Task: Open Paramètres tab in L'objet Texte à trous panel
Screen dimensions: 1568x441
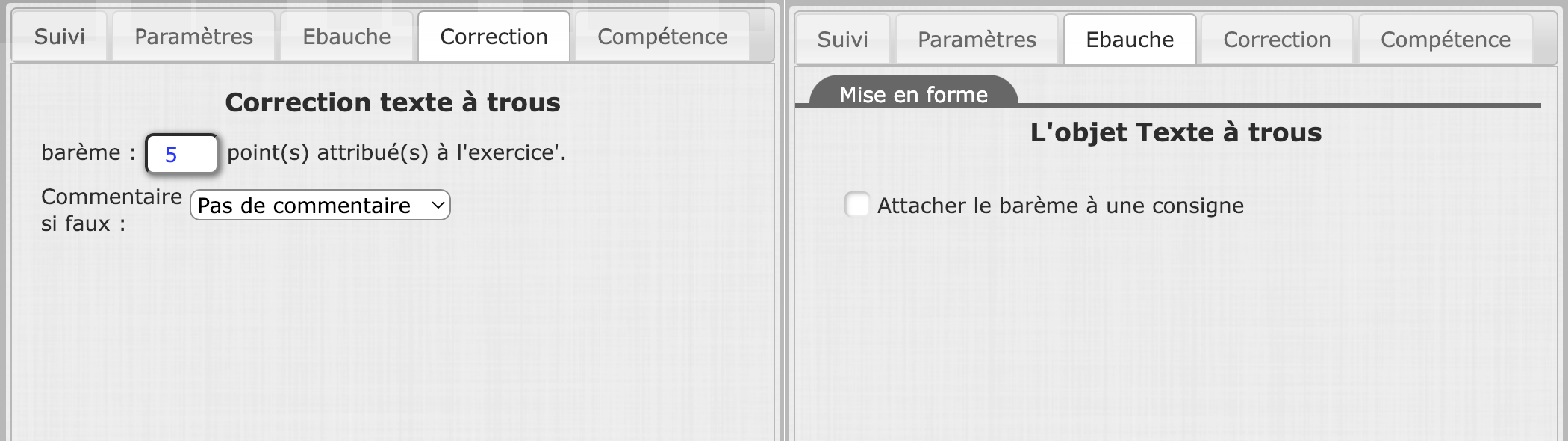Action: pyautogui.click(x=977, y=40)
